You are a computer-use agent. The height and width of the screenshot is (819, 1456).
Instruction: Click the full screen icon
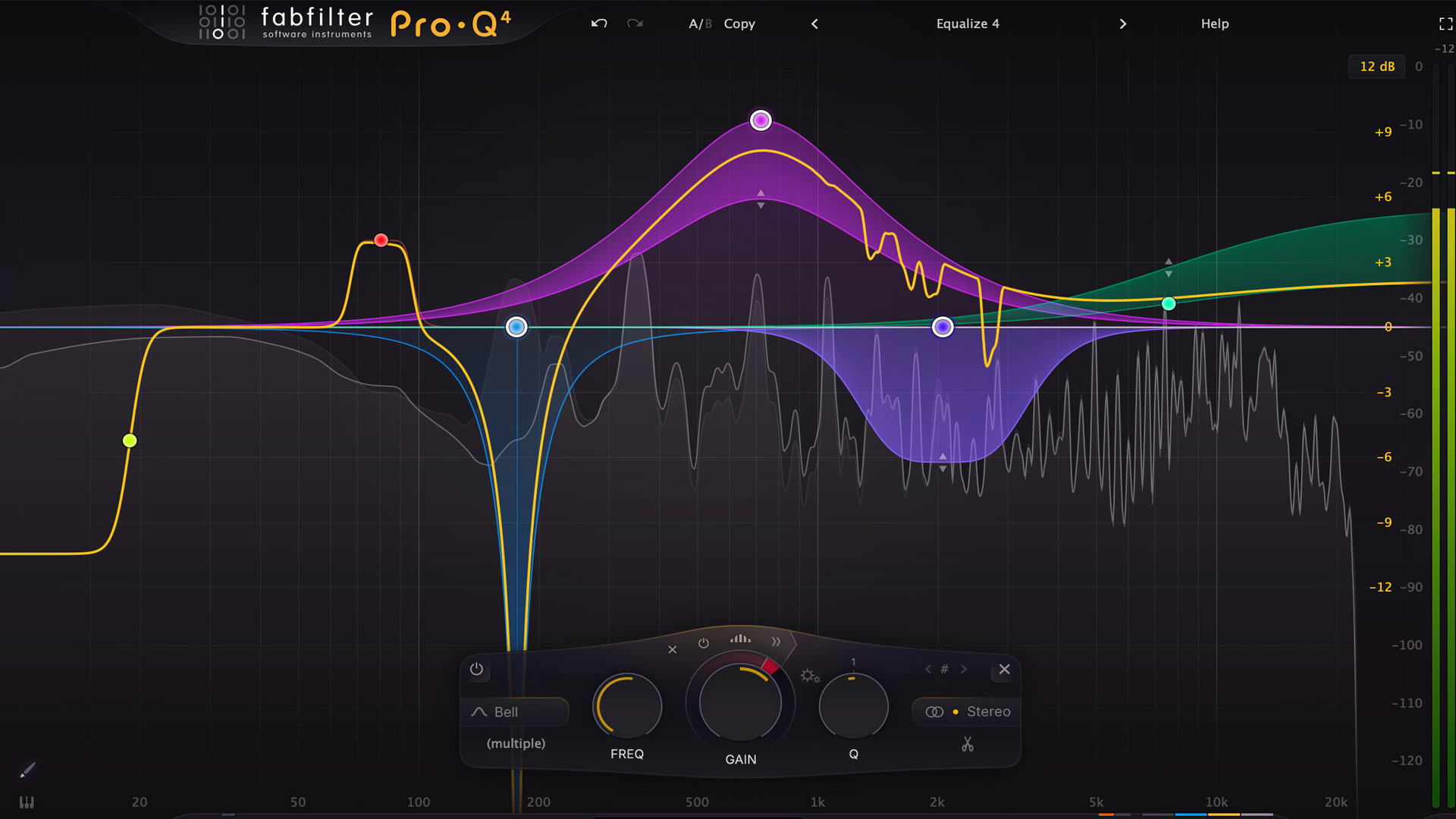[1445, 24]
